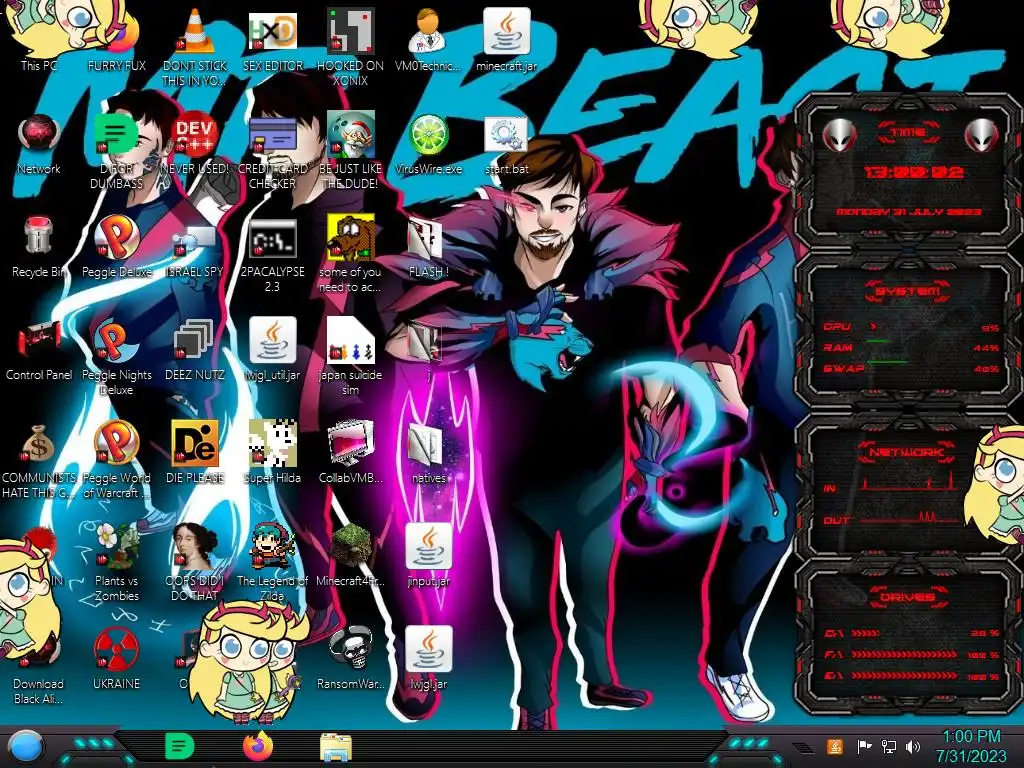Open the Firefox shortcut labeled FURRY FUX
This screenshot has width=1024, height=768.
(x=116, y=39)
